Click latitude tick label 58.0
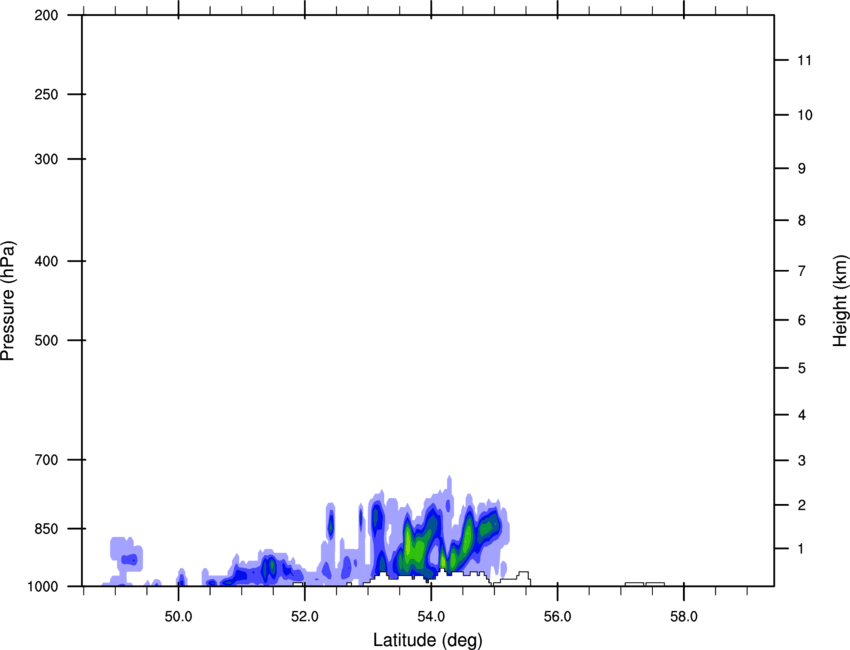 [x=684, y=617]
